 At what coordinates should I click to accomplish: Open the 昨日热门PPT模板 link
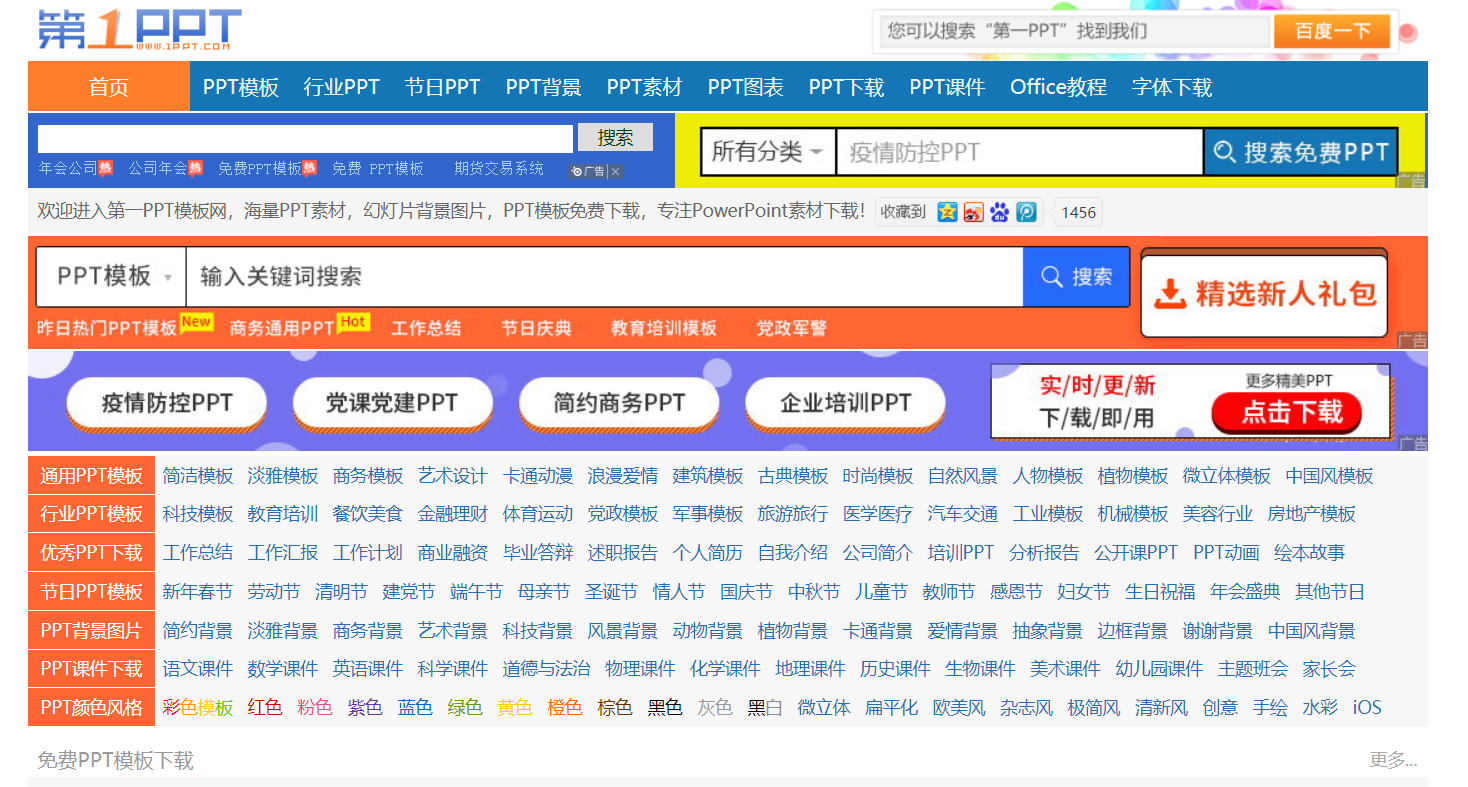pos(107,328)
